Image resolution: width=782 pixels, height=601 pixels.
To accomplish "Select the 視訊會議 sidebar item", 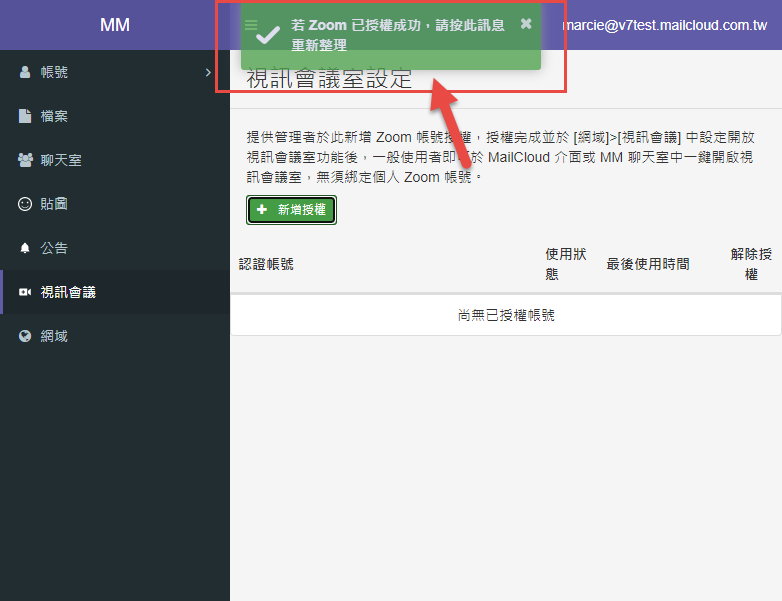I will (115, 292).
